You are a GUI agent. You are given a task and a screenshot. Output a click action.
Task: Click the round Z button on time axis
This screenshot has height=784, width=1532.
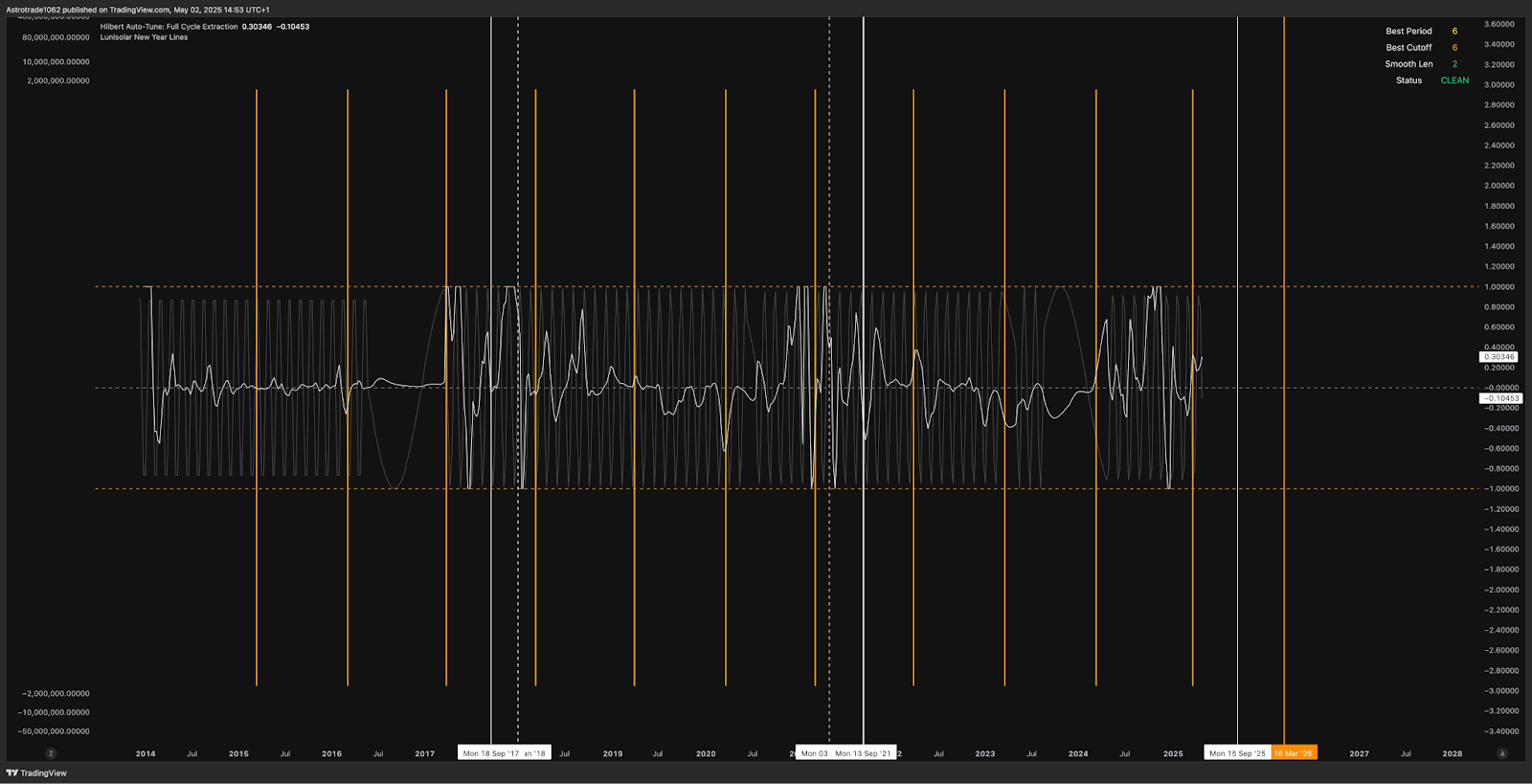(x=51, y=753)
